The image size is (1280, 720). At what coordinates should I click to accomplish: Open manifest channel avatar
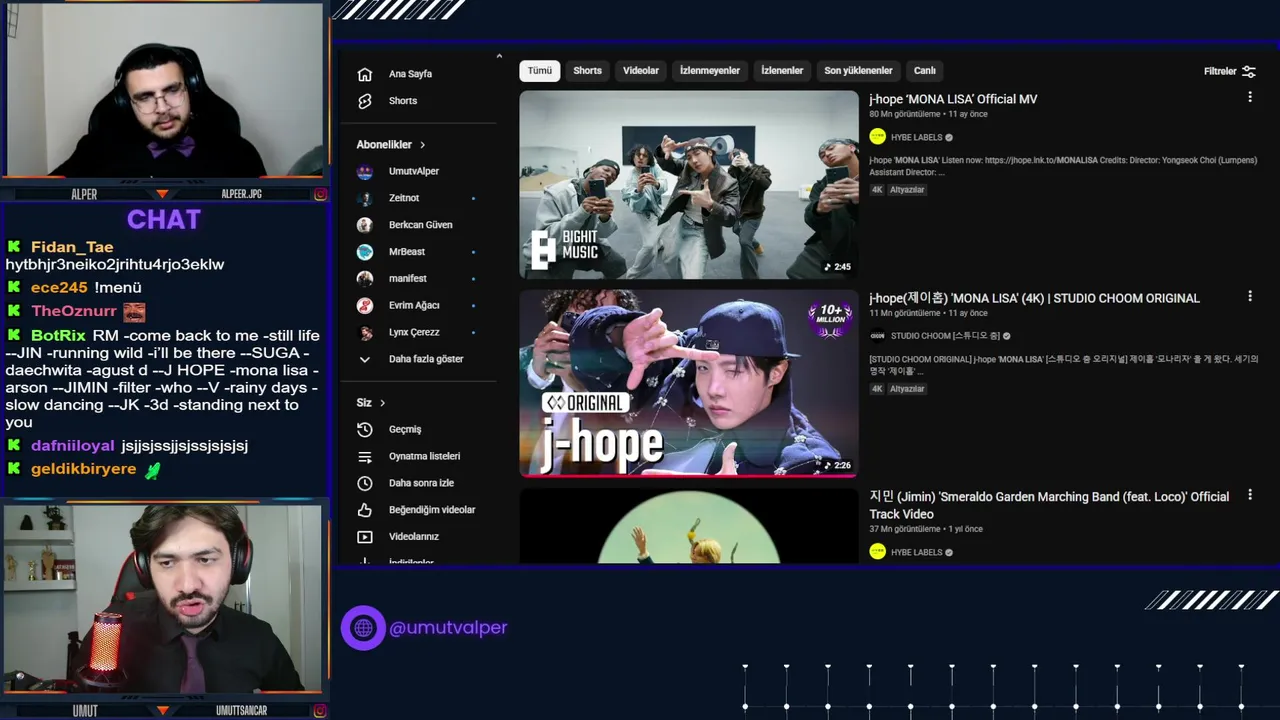point(365,278)
